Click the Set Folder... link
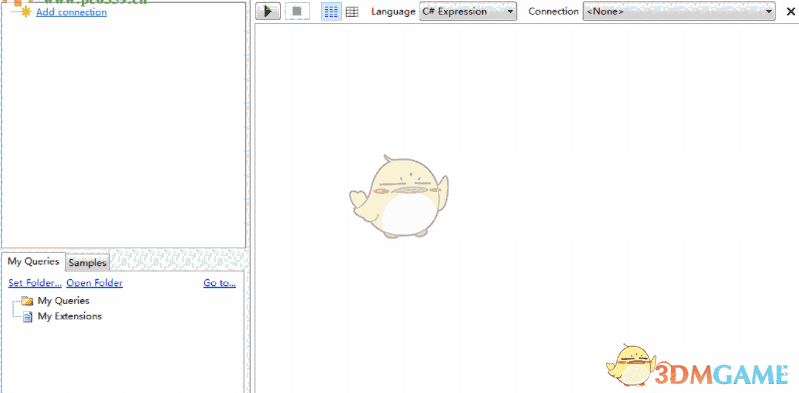Image resolution: width=799 pixels, height=393 pixels. 35,283
